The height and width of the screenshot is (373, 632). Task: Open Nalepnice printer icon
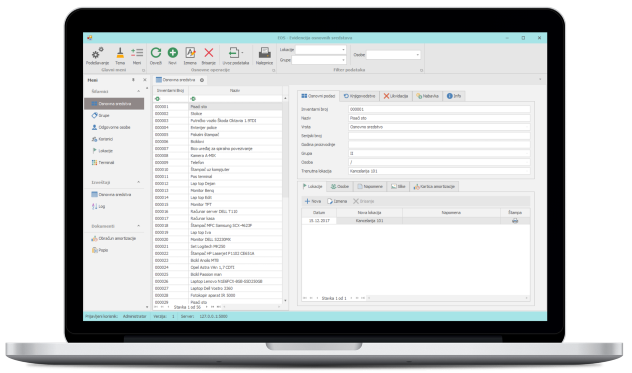coord(264,52)
